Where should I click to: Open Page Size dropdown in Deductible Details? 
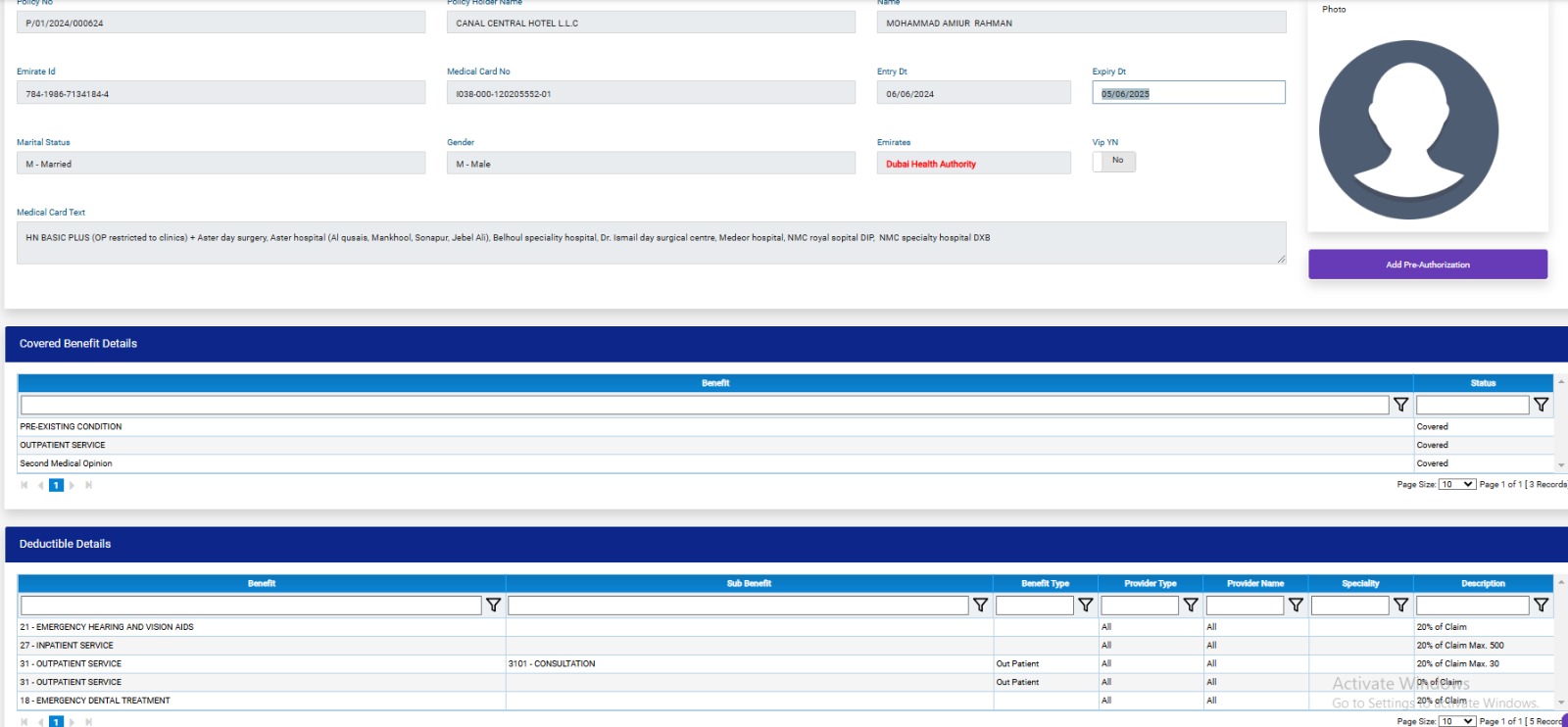pos(1456,721)
